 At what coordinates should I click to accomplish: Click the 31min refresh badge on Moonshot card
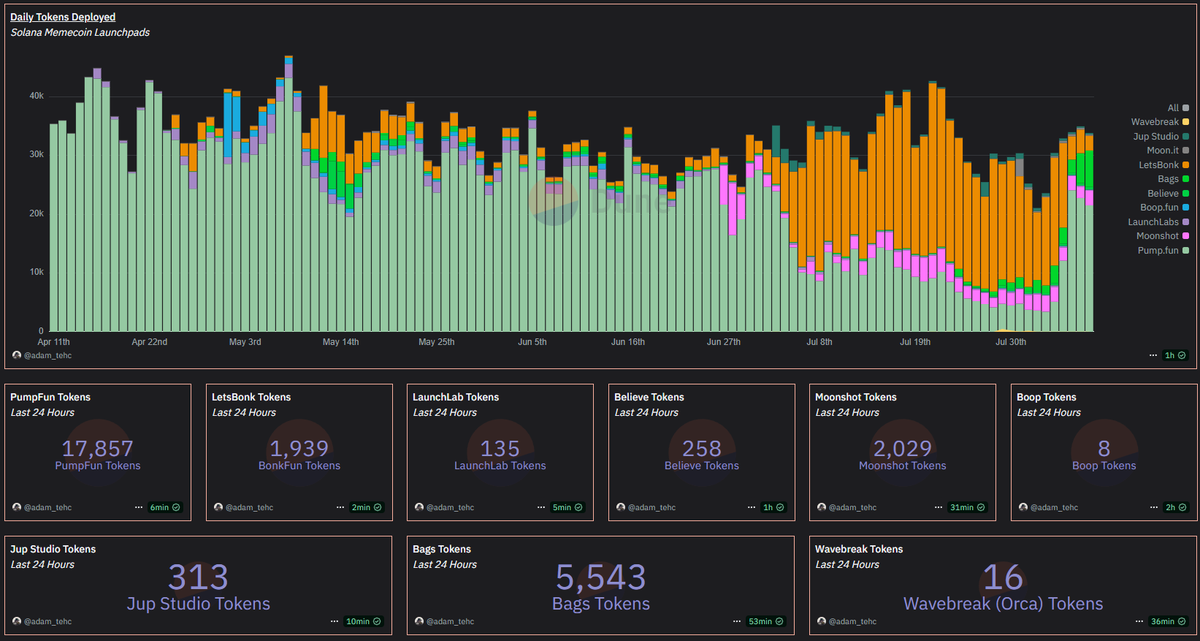(967, 507)
